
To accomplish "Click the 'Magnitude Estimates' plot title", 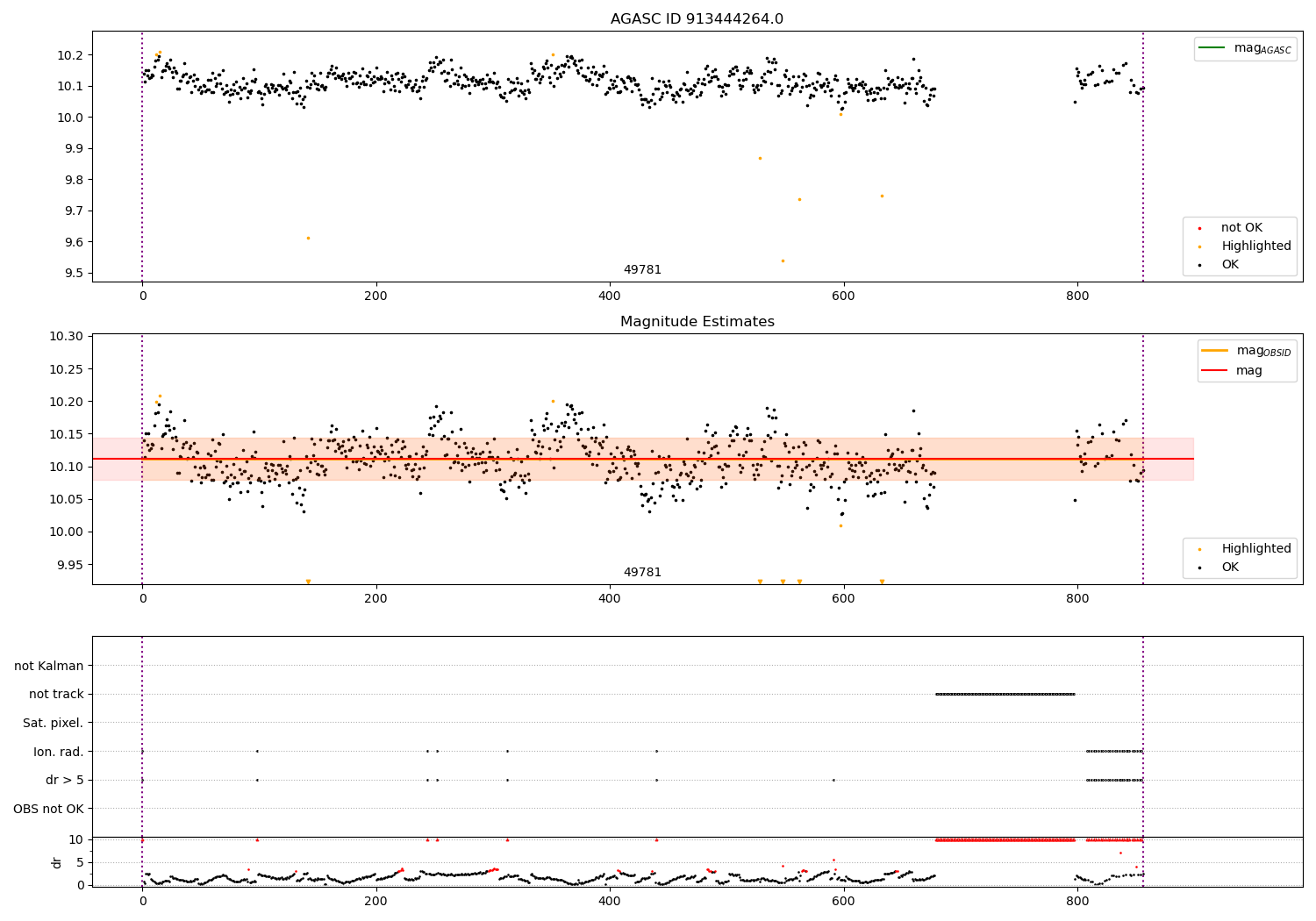I will [x=697, y=322].
